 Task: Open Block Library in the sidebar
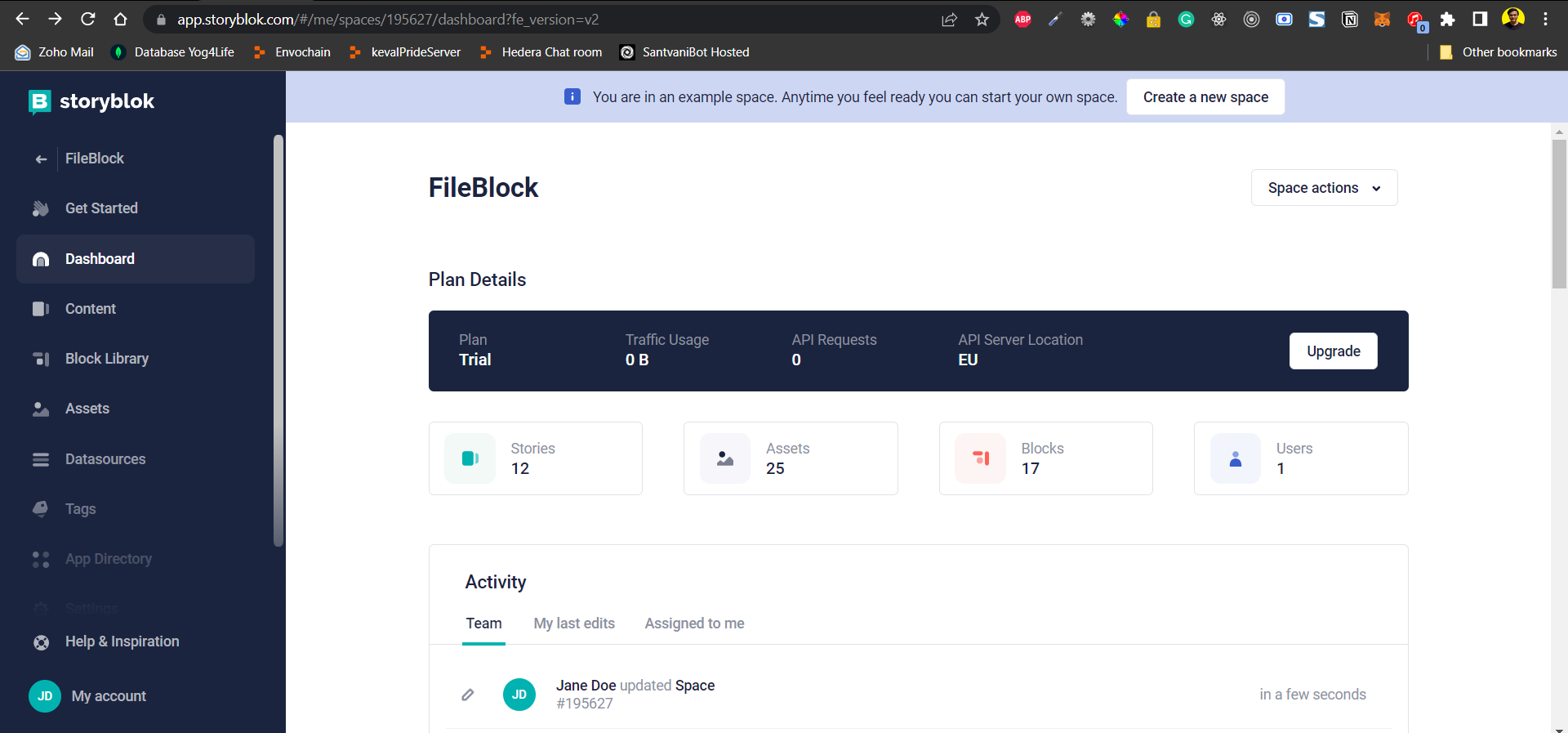[136, 359]
